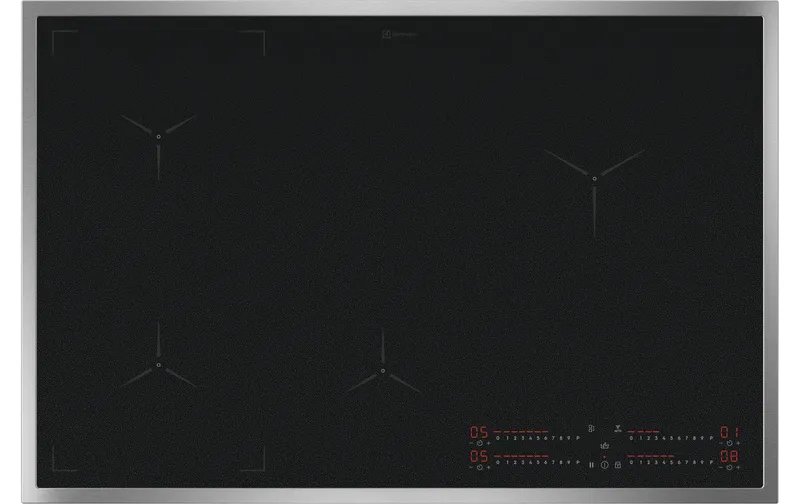The image size is (800, 504).
Task: Set lower-left zone slider to level 0
Action: click(x=498, y=462)
